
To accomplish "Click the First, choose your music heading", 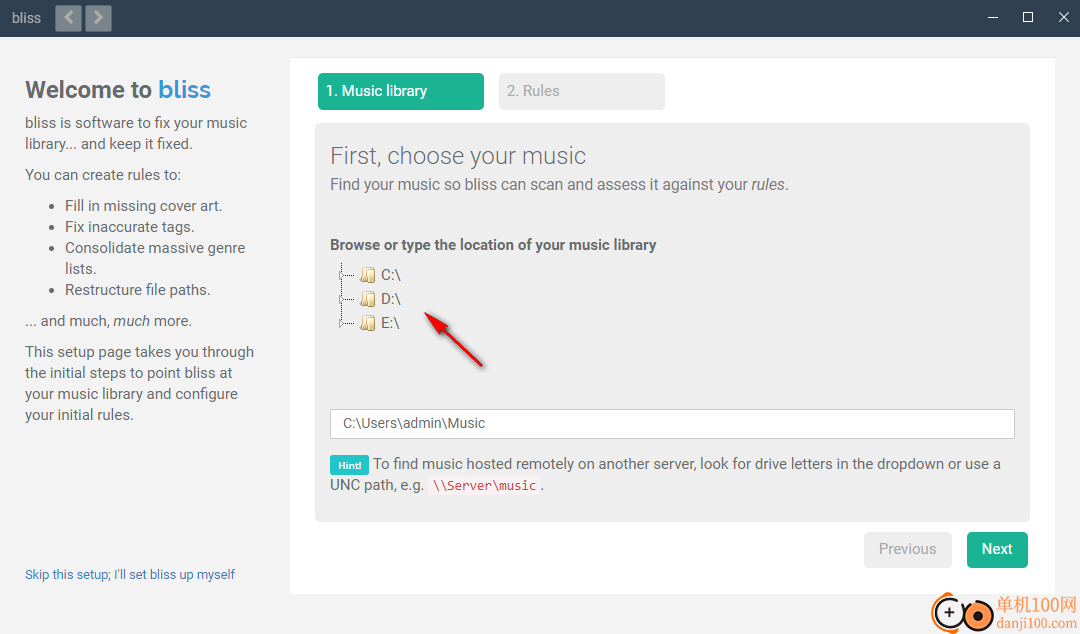I will click(x=458, y=156).
